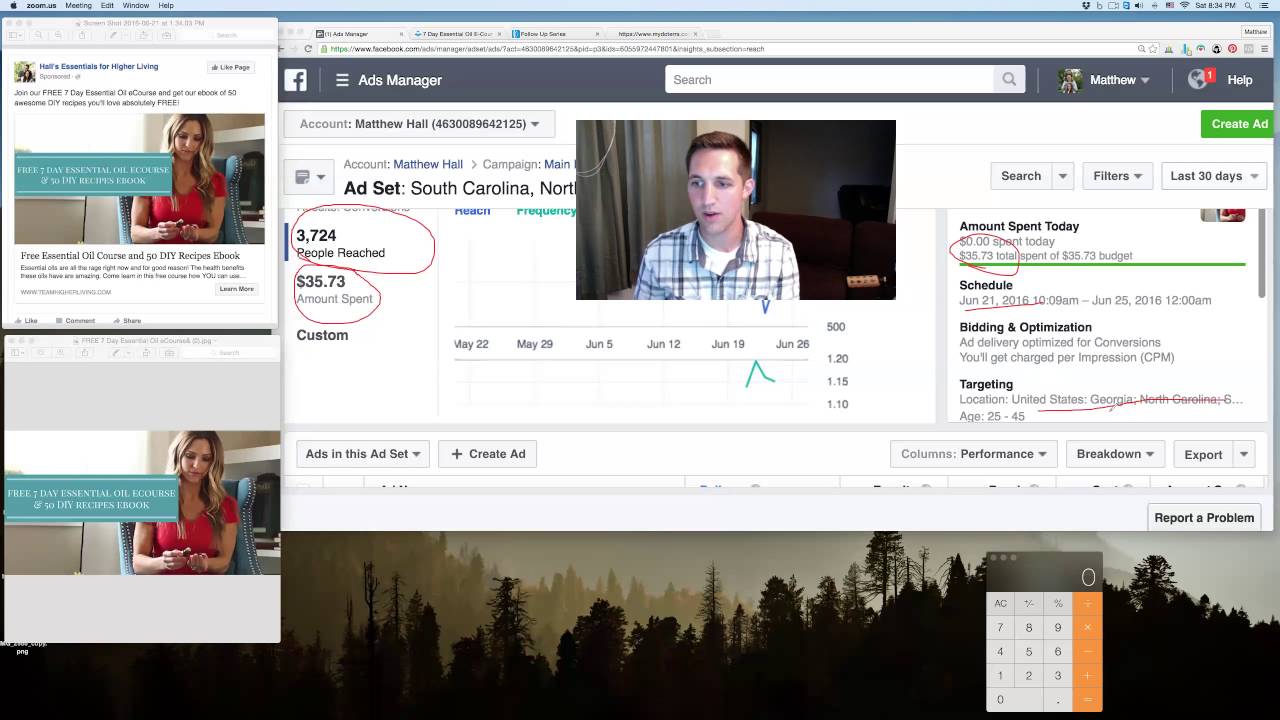This screenshot has width=1280, height=720.
Task: Click the Like Page button on ad preview
Action: [231, 67]
